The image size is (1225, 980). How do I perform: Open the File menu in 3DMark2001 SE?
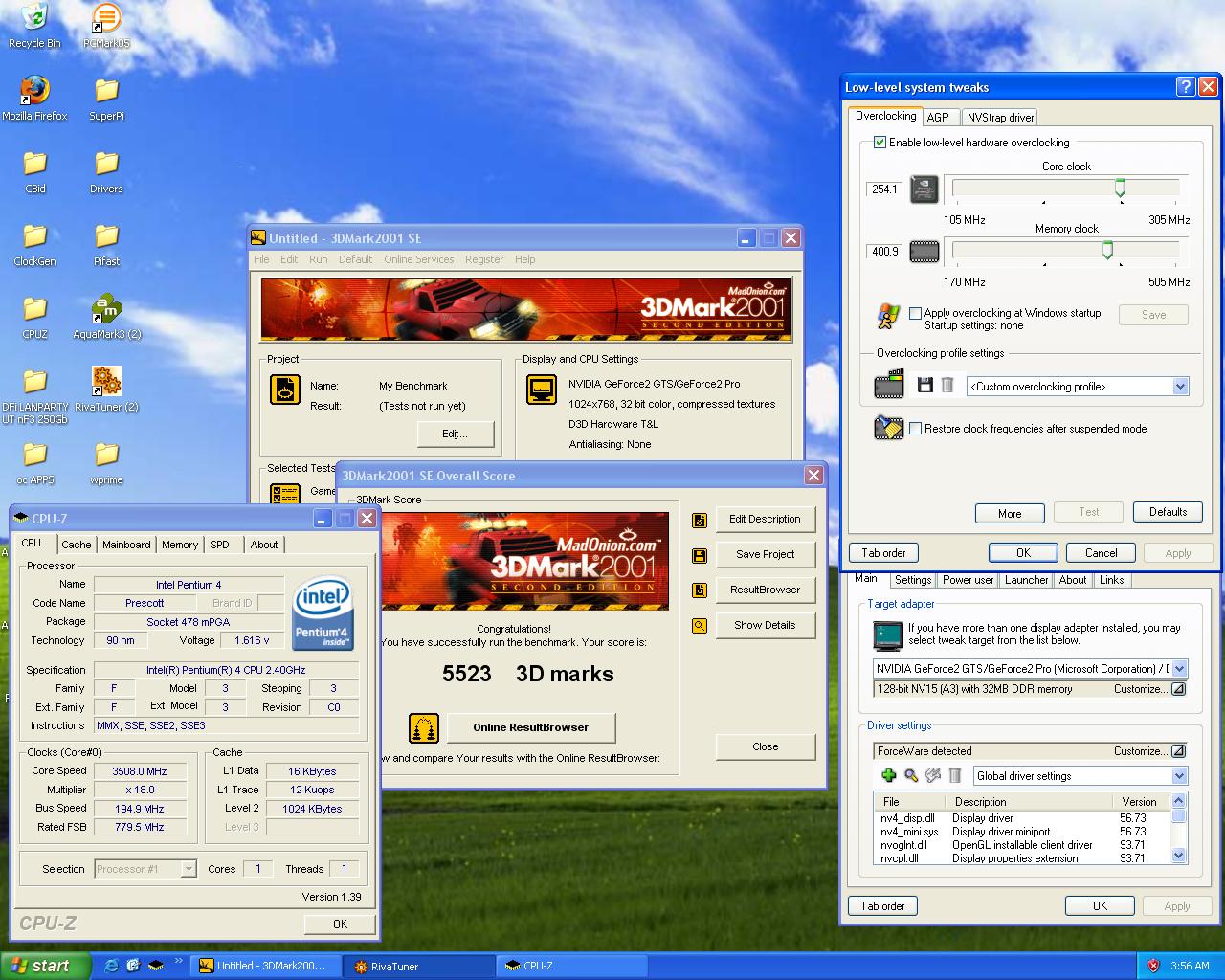click(261, 259)
